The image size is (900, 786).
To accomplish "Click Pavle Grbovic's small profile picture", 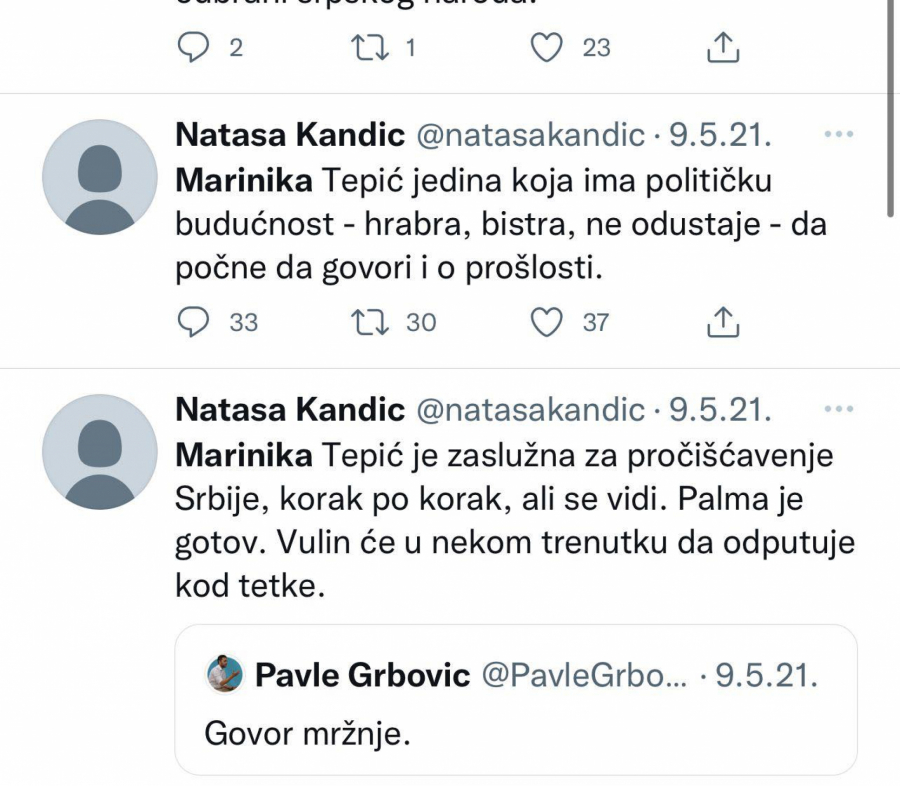I will pos(225,673).
